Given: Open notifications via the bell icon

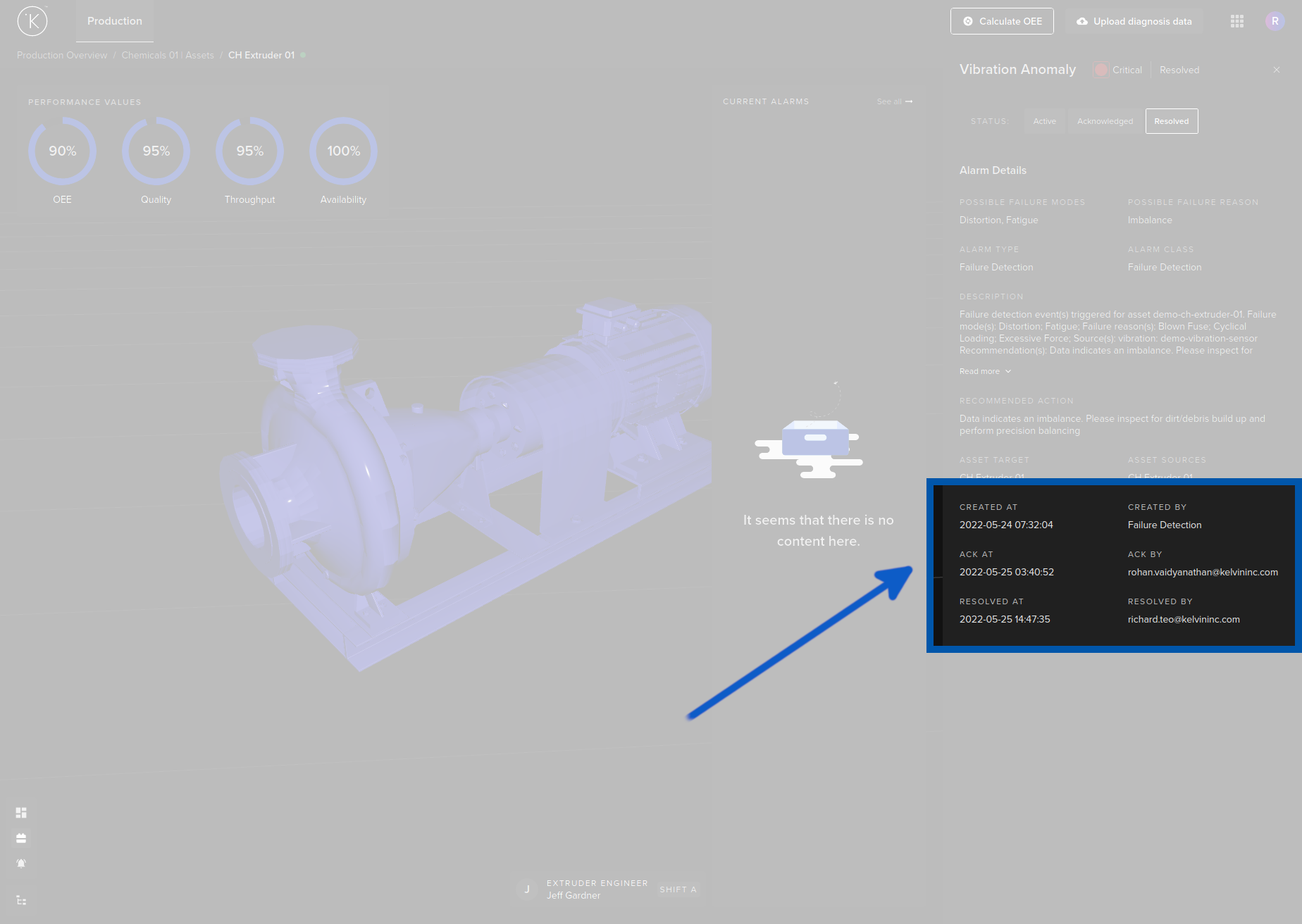Looking at the screenshot, I should (x=21, y=863).
